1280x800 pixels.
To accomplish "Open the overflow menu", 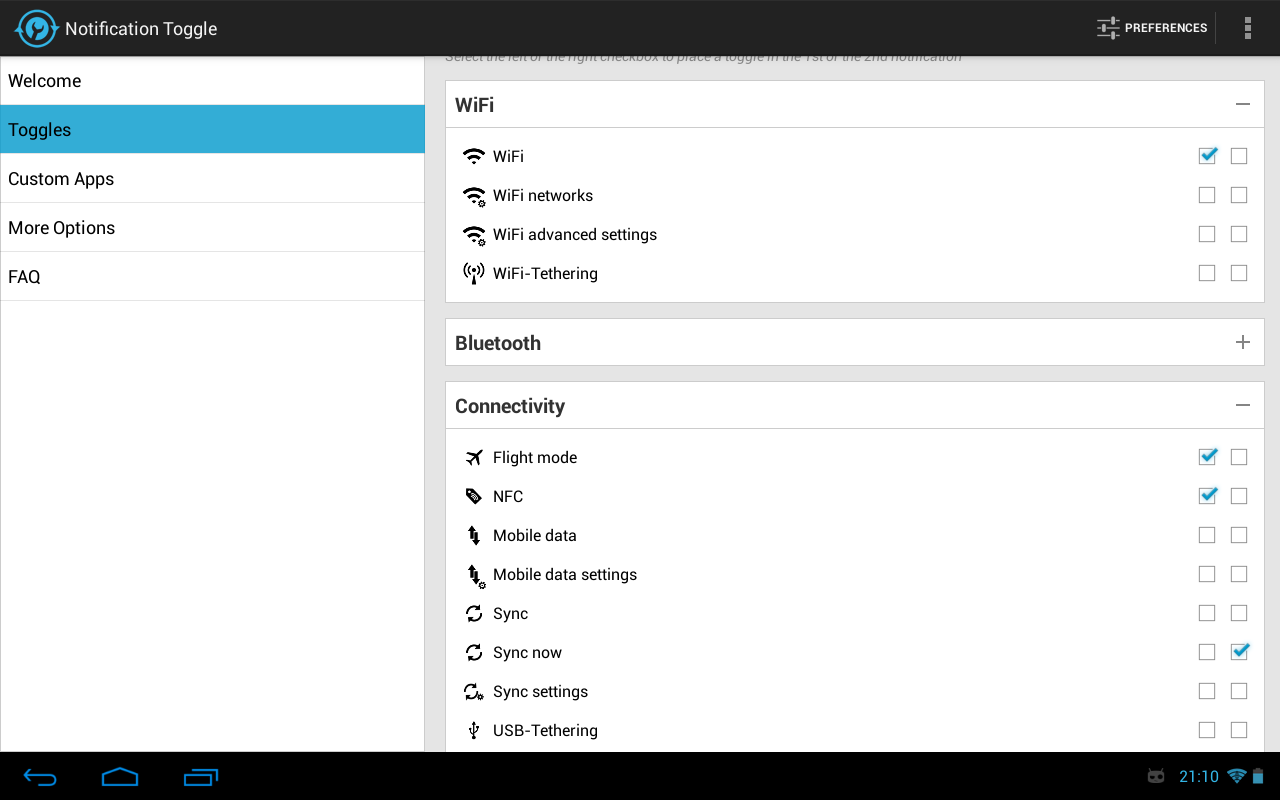I will 1248,27.
